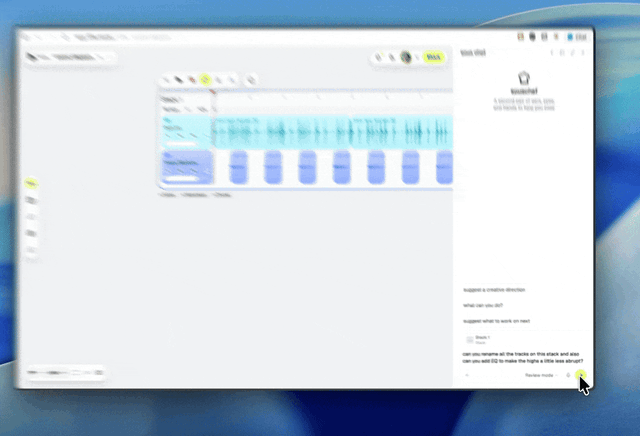
Task: Select the yellow highlighted tool in stack toolbar
Action: (x=205, y=80)
